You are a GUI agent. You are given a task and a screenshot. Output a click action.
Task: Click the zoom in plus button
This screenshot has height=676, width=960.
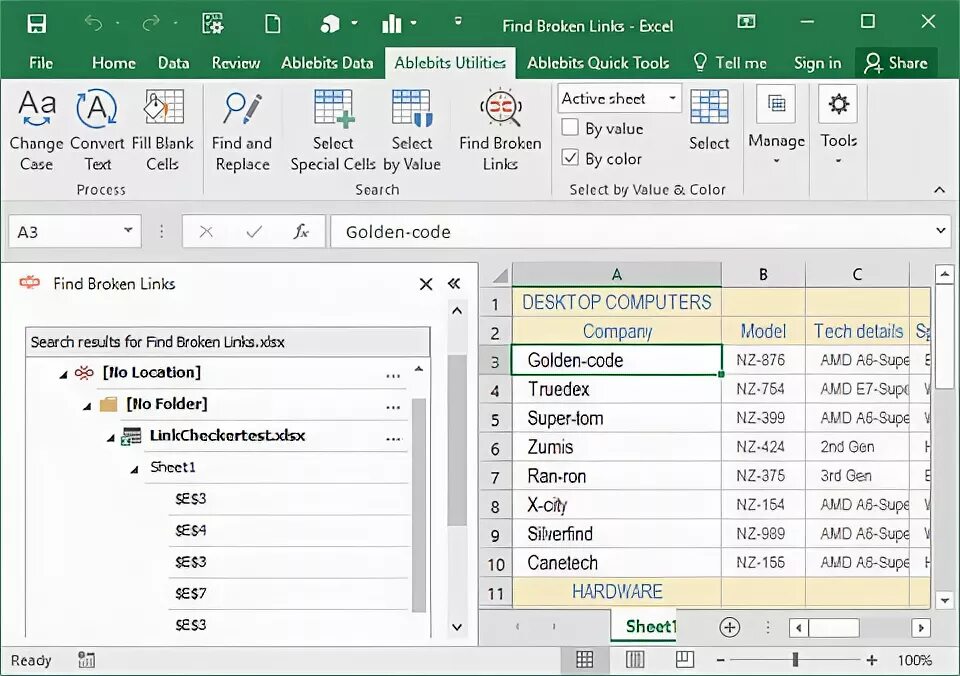[x=872, y=659]
